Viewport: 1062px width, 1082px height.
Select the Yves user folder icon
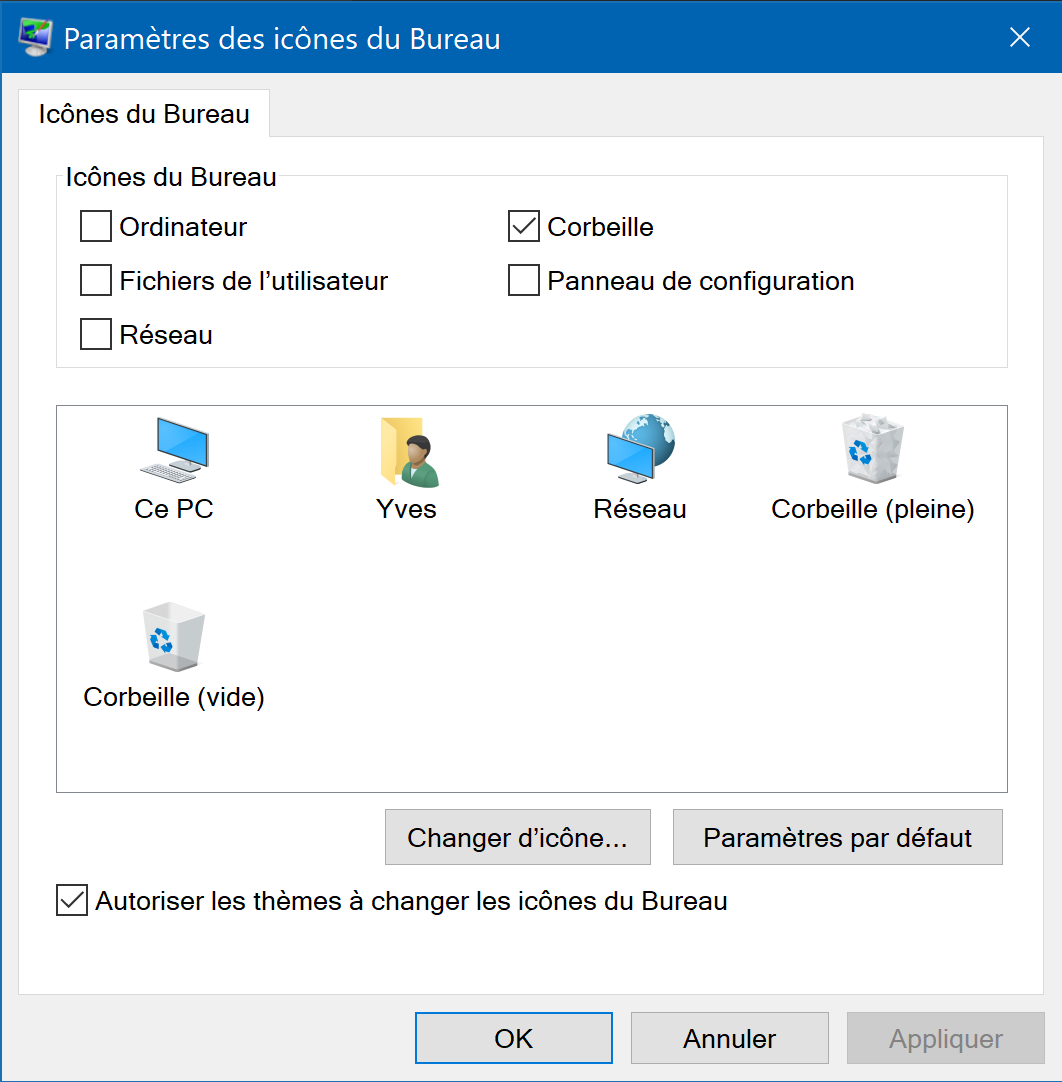(x=407, y=451)
